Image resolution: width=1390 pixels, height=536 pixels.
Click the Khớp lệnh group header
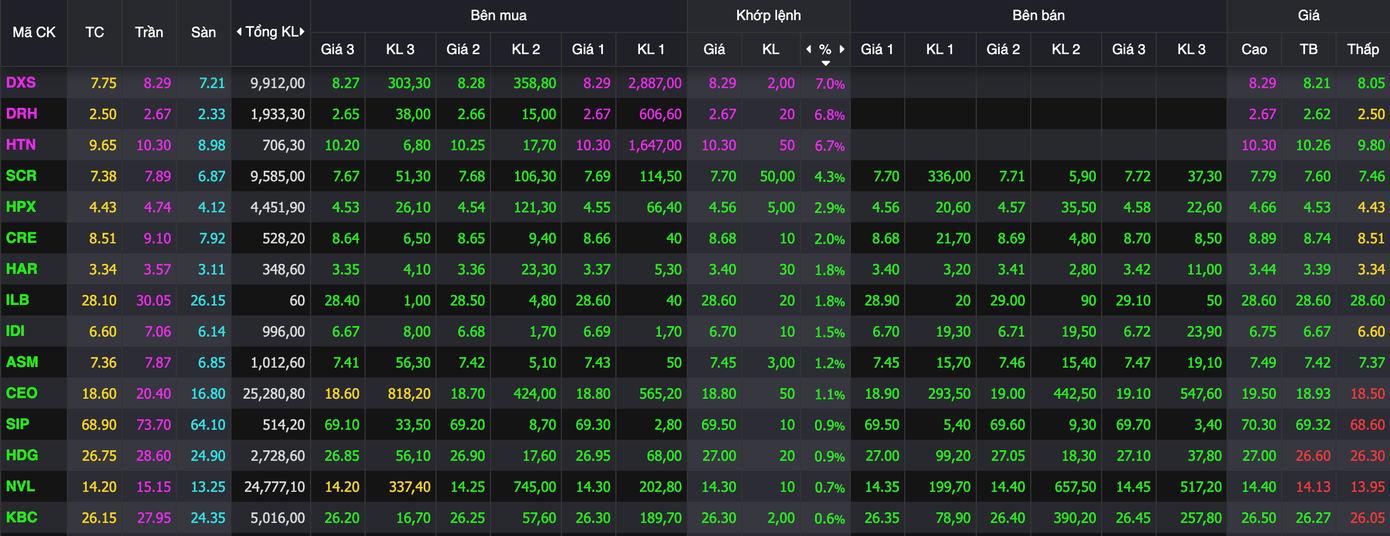point(768,15)
